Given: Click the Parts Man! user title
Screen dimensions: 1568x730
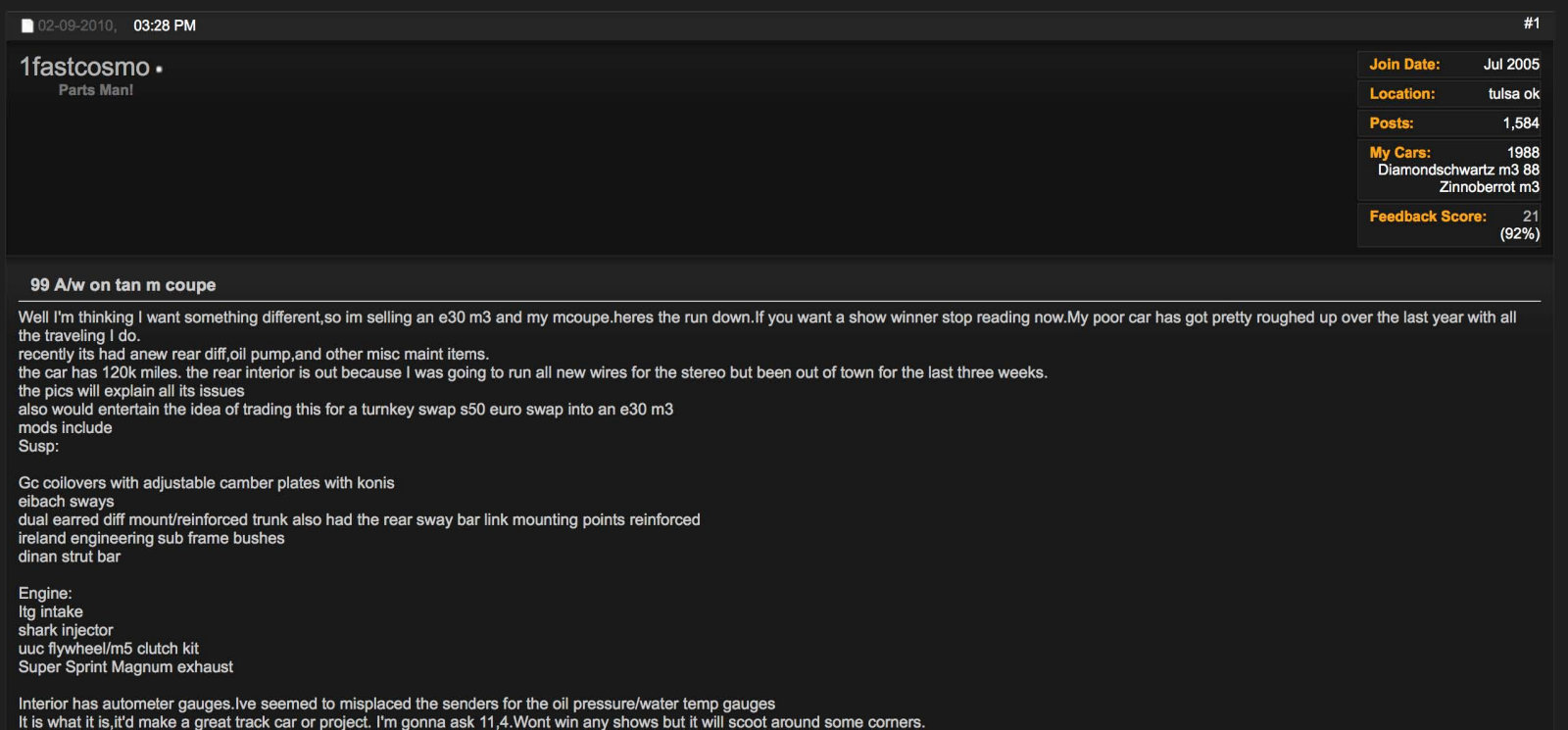Looking at the screenshot, I should tap(96, 90).
